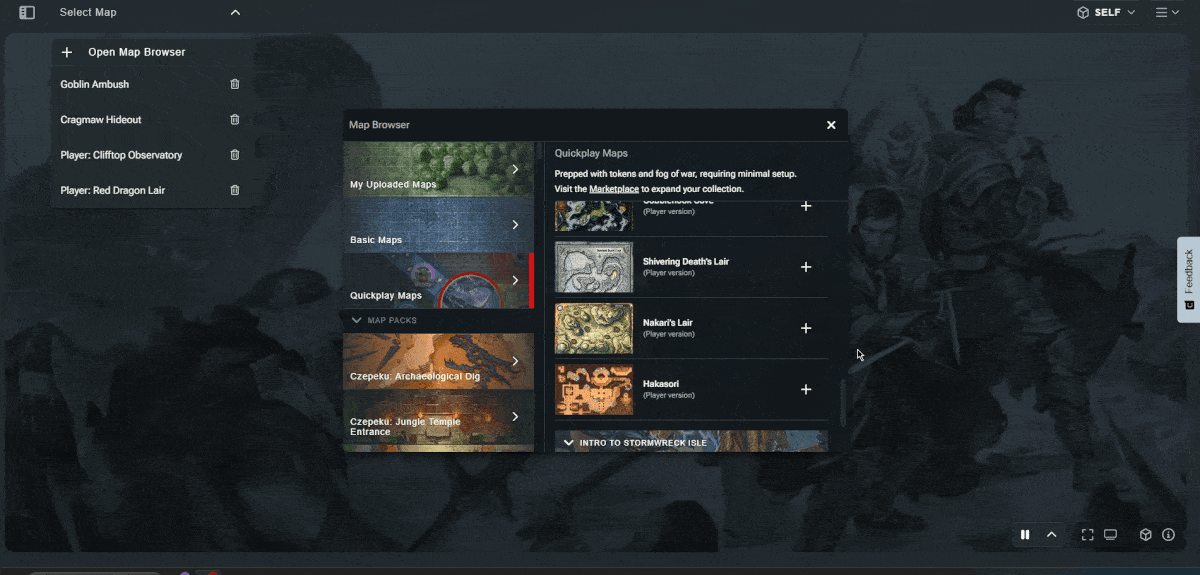Click the Nakari's Lair thumbnail
The height and width of the screenshot is (575, 1200).
(594, 328)
